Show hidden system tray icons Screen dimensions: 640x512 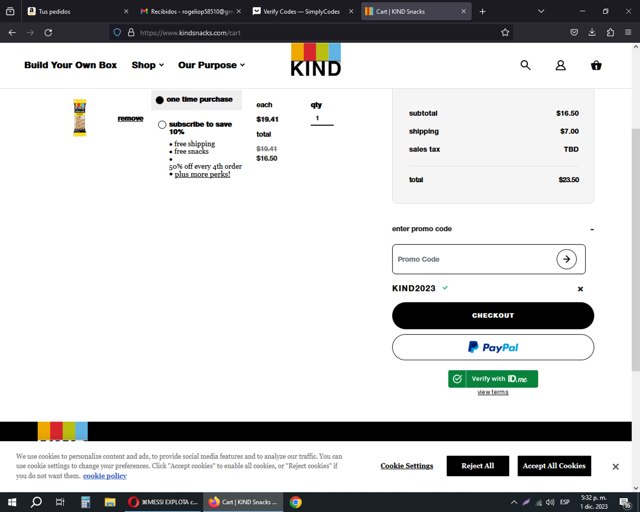tap(514, 502)
